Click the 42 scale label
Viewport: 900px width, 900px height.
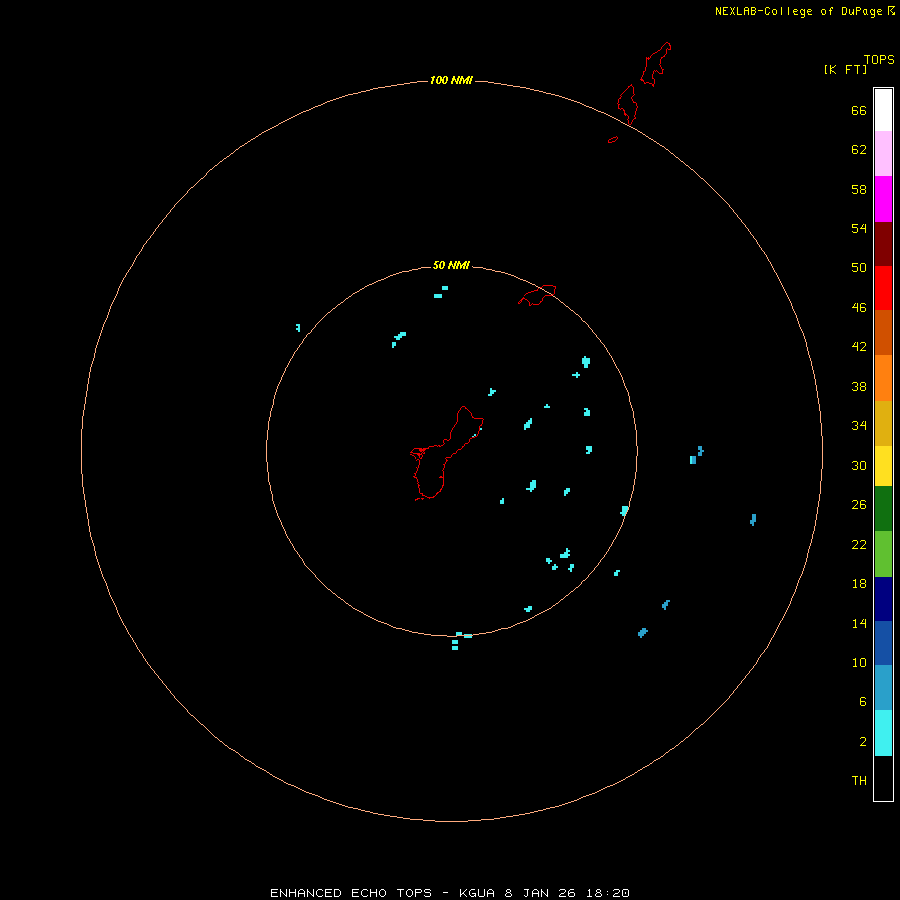(x=859, y=346)
